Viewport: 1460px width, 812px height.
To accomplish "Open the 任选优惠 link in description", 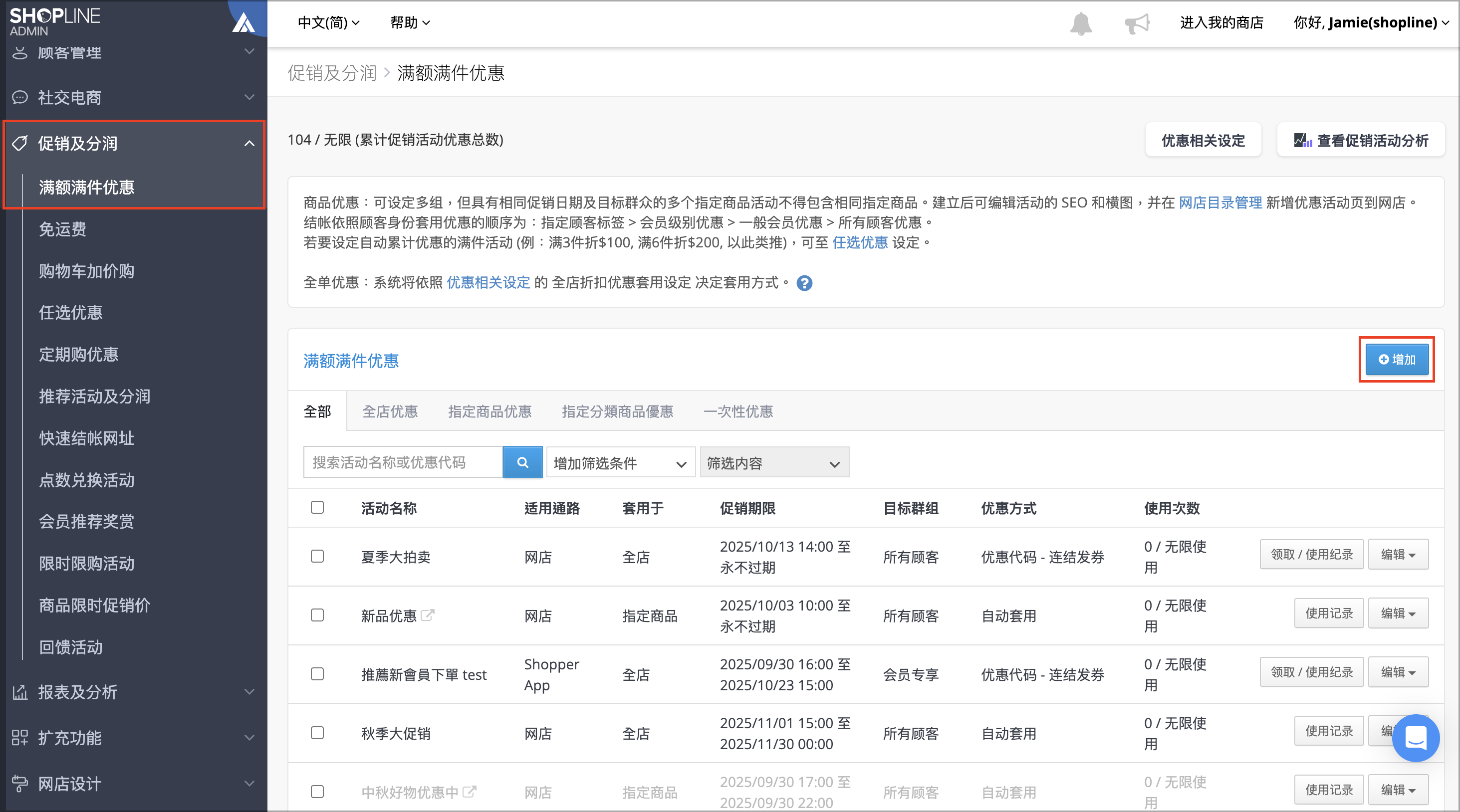I will pyautogui.click(x=860, y=242).
